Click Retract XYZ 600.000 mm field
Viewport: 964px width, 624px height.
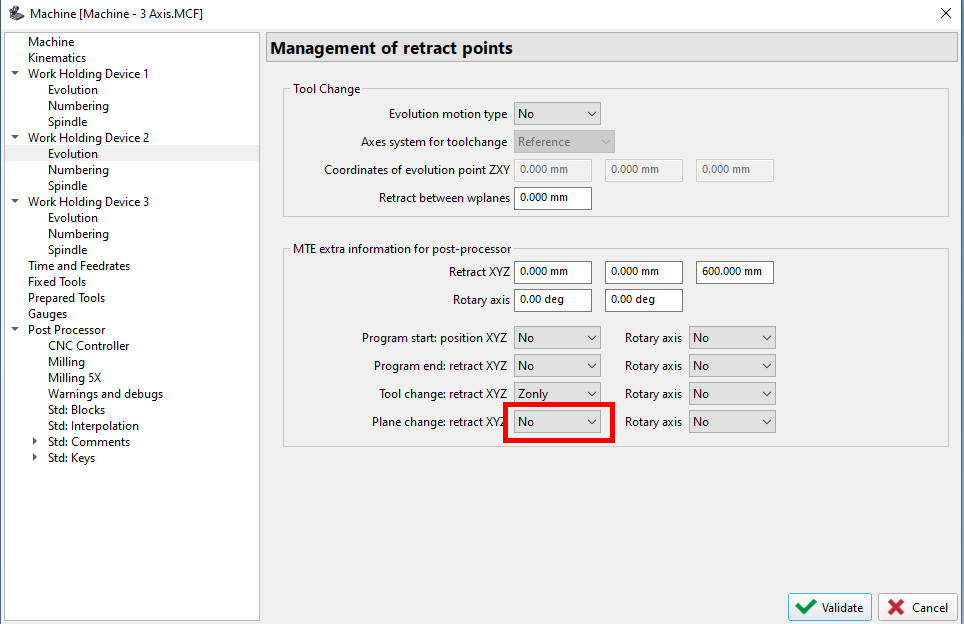(x=735, y=272)
